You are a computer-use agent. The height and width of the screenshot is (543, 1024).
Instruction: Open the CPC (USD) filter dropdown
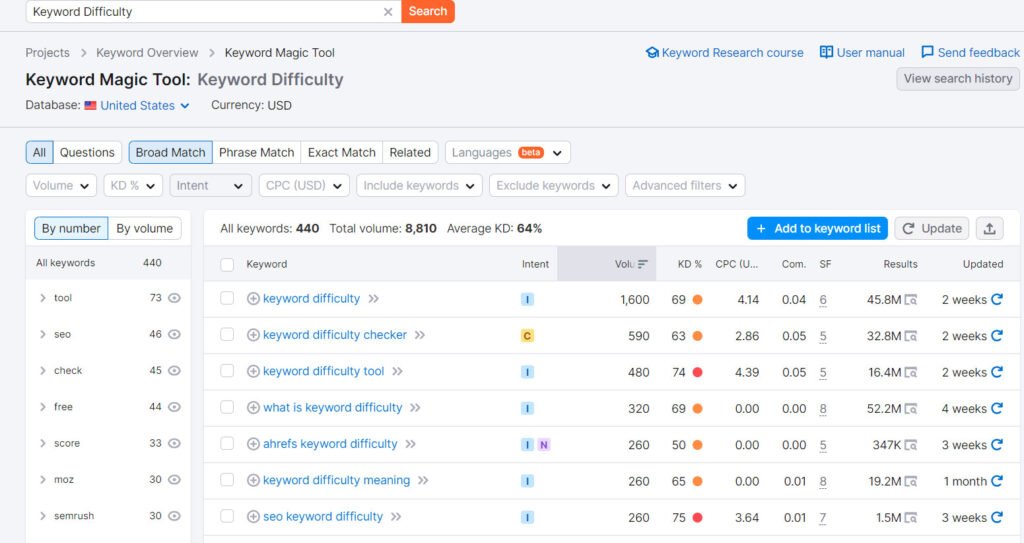(304, 186)
